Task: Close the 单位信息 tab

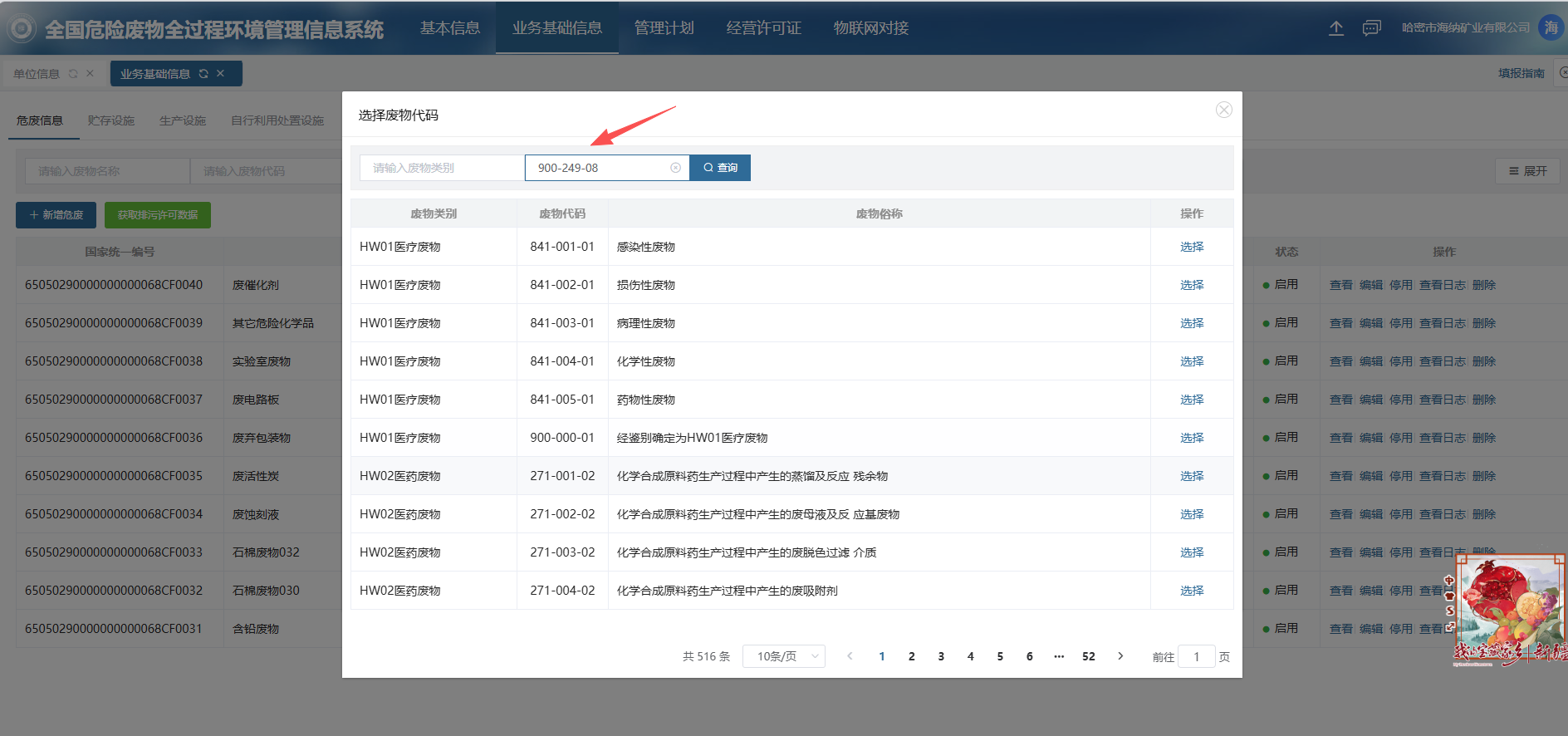Action: [90, 74]
